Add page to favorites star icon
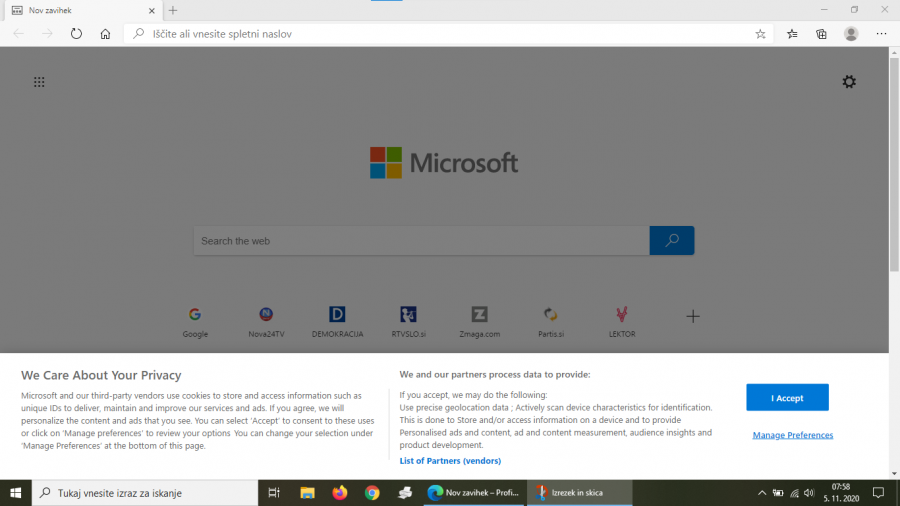Viewport: 900px width, 506px height. tap(760, 33)
